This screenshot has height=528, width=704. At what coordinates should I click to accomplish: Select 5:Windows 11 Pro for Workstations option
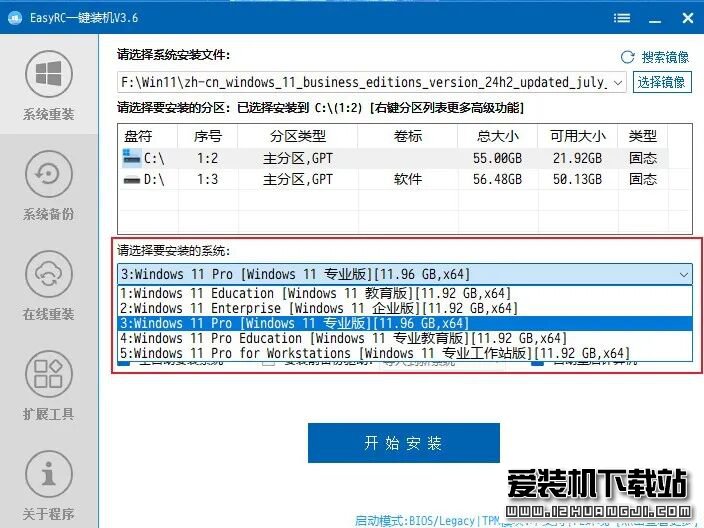pyautogui.click(x=405, y=353)
